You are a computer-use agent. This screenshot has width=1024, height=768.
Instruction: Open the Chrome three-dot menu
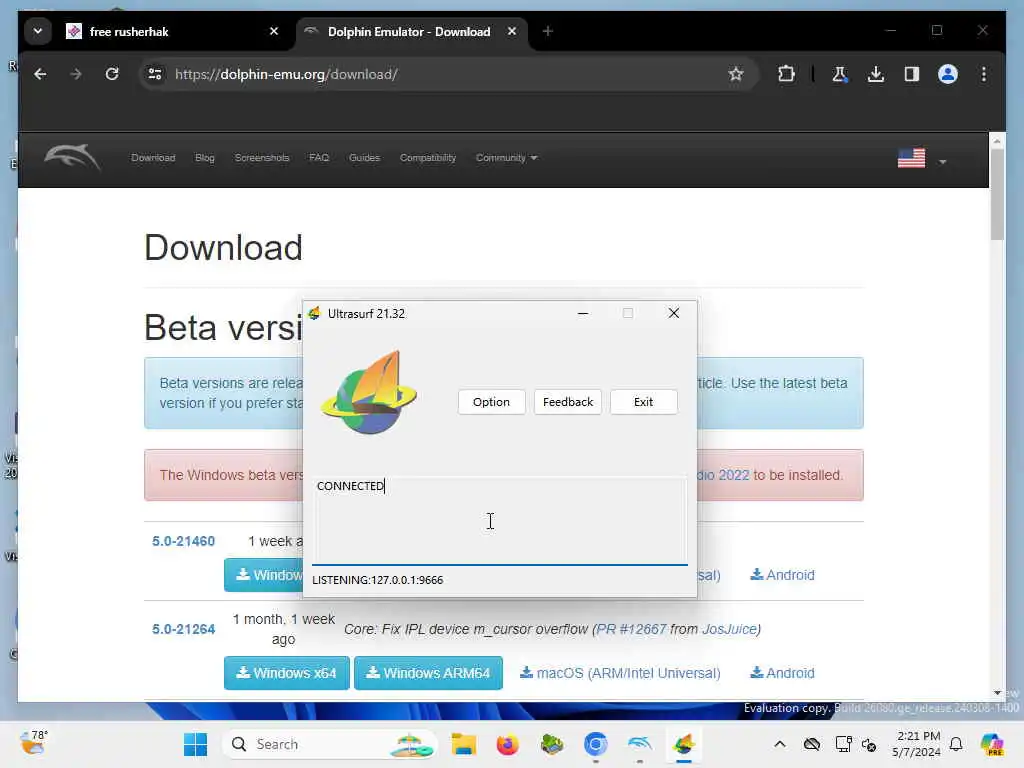[984, 74]
